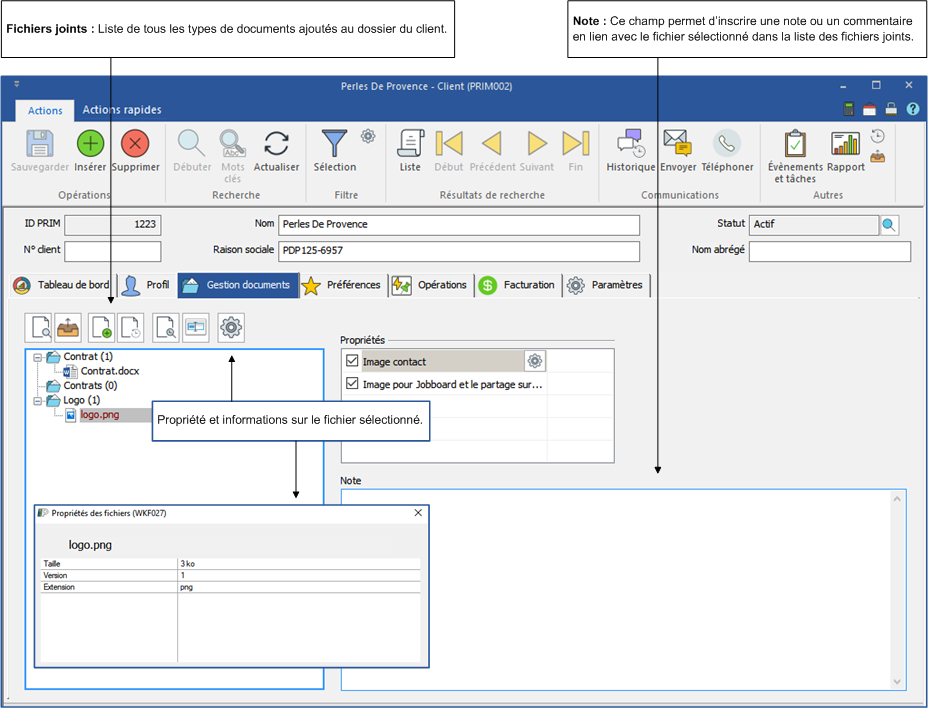This screenshot has width=928, height=708.
Task: Open settings gear beside Image contact
Action: tap(535, 361)
